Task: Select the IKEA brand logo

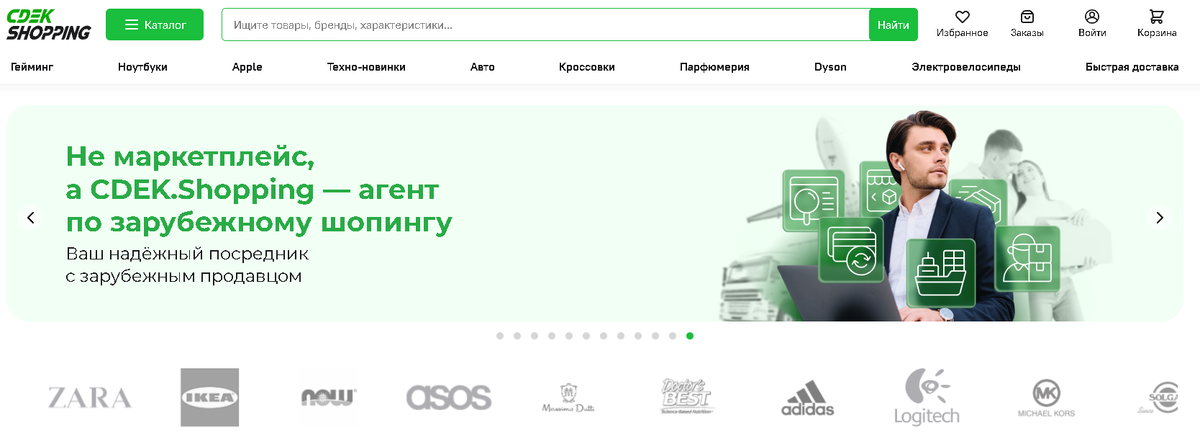Action: point(210,397)
